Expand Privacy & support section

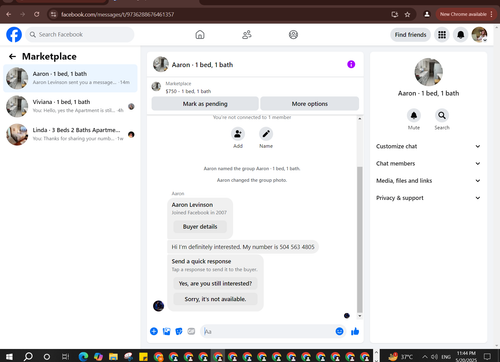point(428,198)
